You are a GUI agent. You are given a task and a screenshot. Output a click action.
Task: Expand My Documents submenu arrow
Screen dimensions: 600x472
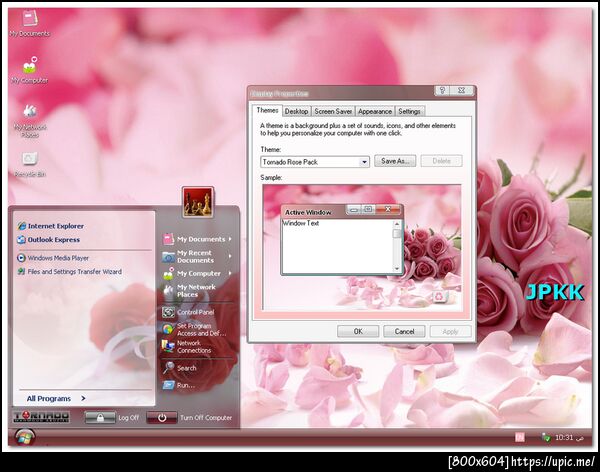[230, 239]
